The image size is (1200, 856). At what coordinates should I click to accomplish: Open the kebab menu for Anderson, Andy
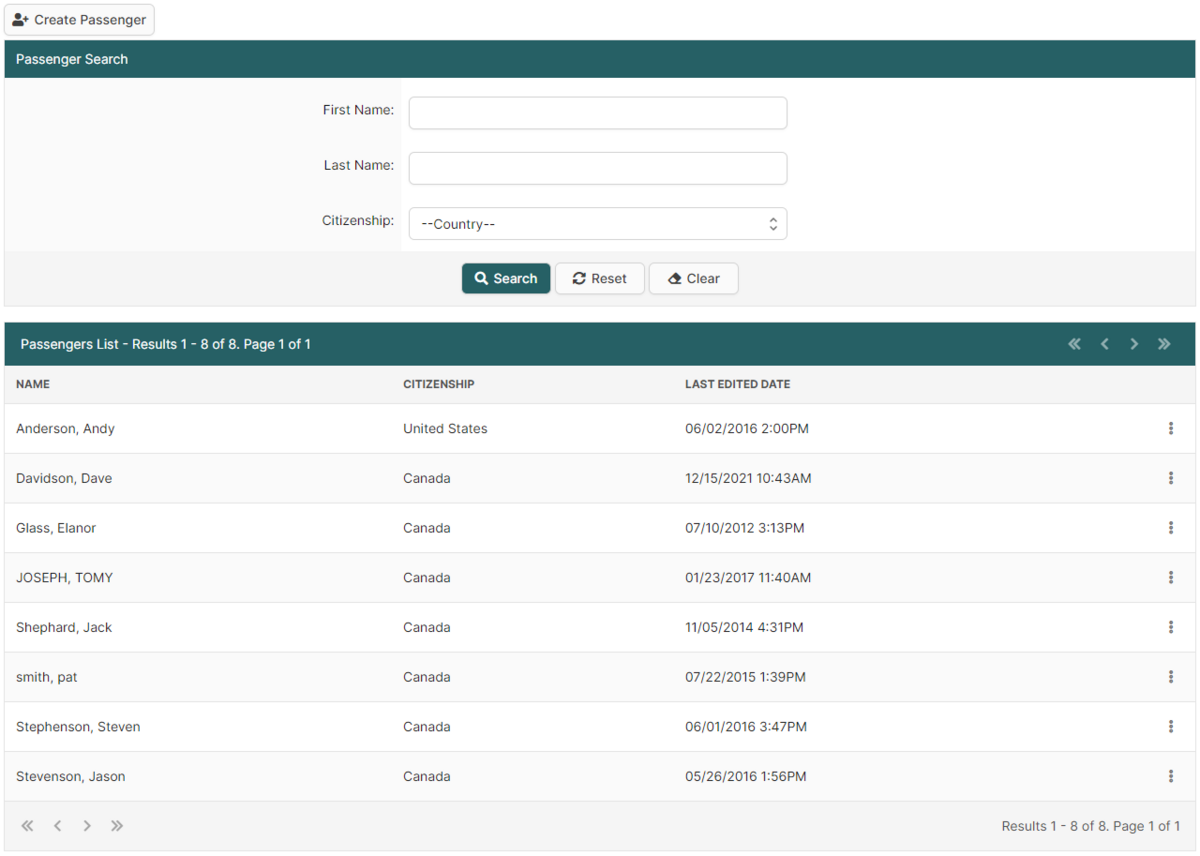tap(1171, 428)
